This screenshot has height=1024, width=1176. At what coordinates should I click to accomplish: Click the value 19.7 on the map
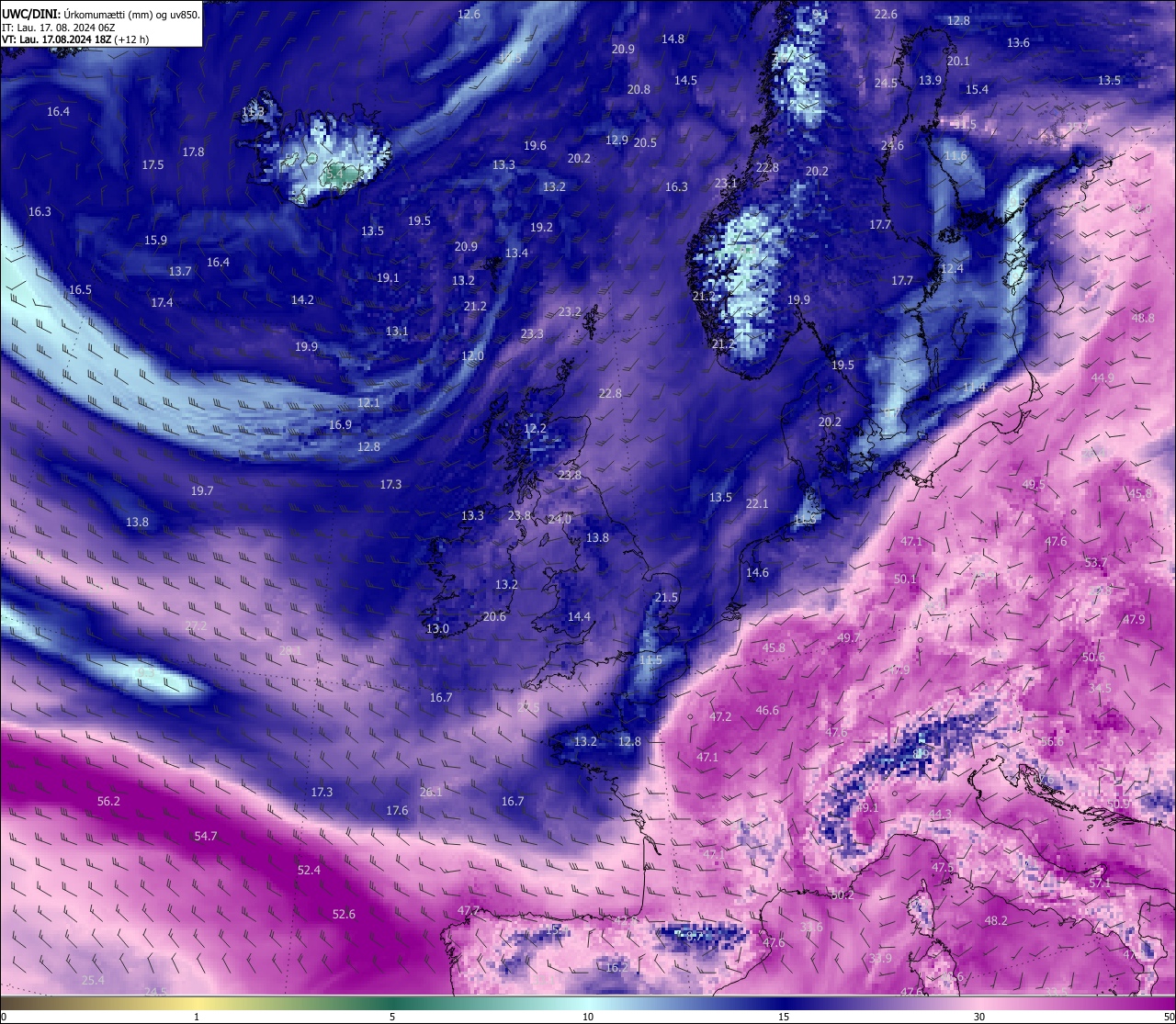coord(202,490)
